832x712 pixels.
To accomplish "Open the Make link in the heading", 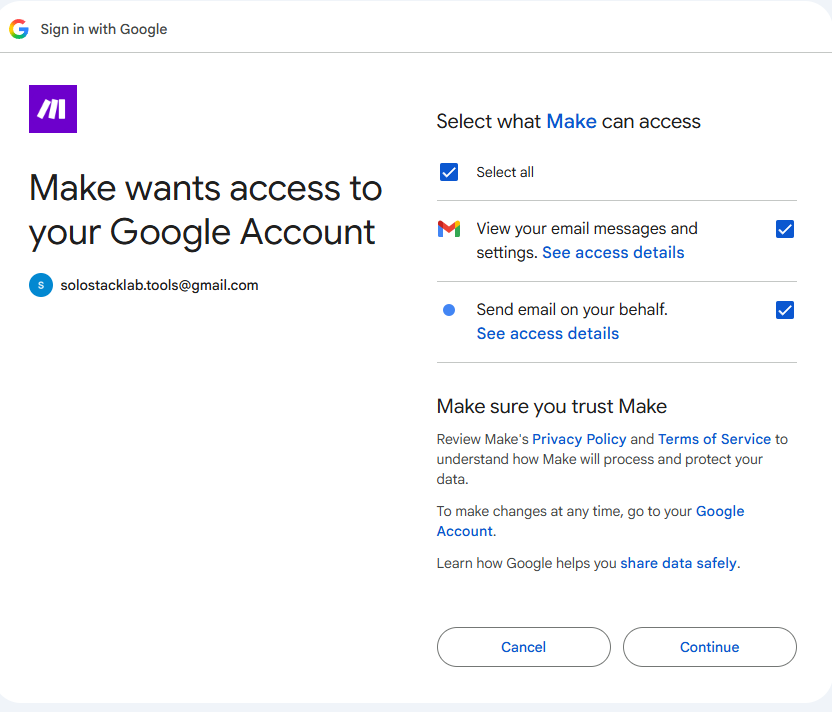I will [571, 121].
